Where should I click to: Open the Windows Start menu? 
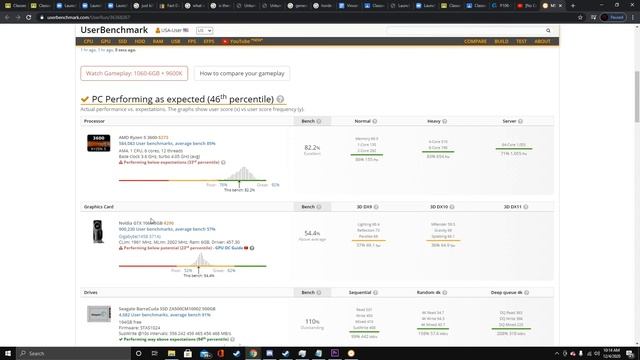(x=8, y=353)
